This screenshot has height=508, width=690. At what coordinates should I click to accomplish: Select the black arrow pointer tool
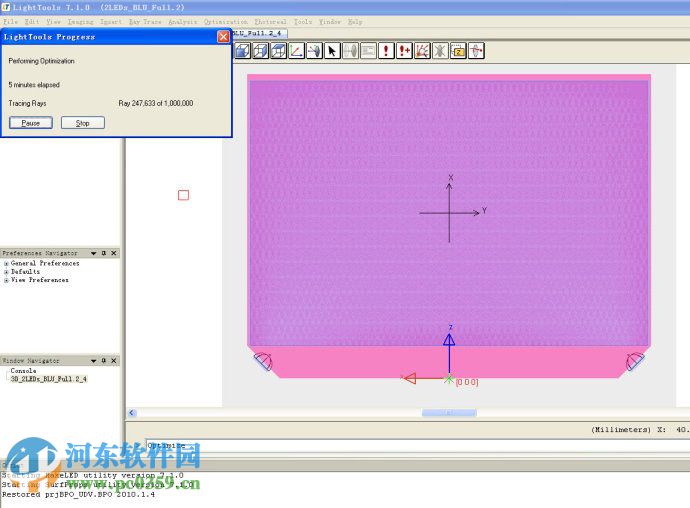(332, 51)
